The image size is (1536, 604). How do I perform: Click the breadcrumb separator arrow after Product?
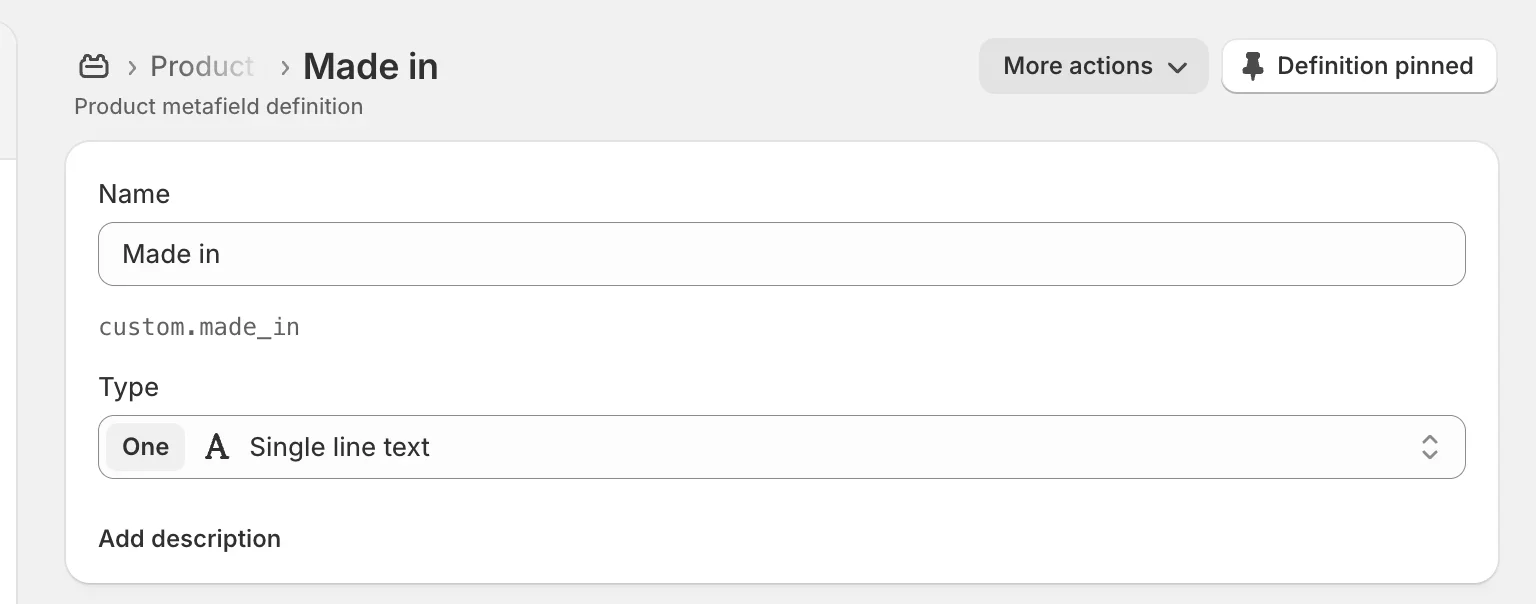coord(283,66)
